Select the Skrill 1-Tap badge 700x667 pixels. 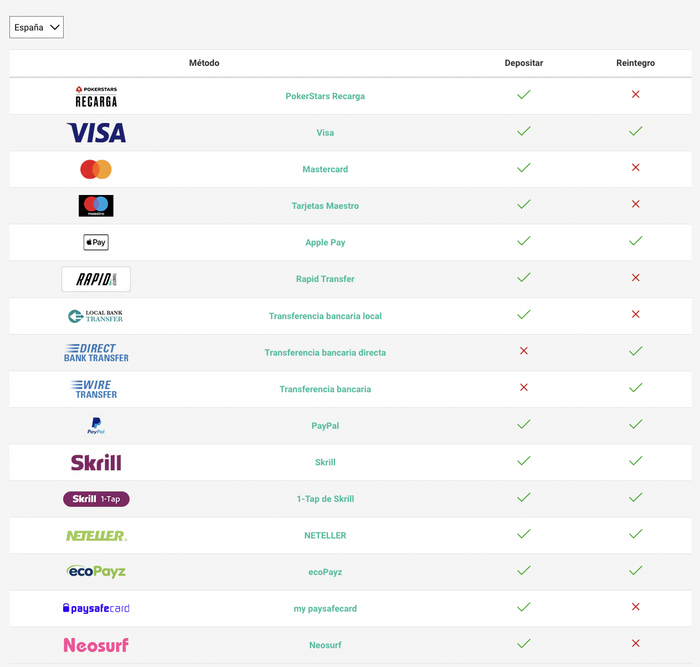click(x=96, y=499)
